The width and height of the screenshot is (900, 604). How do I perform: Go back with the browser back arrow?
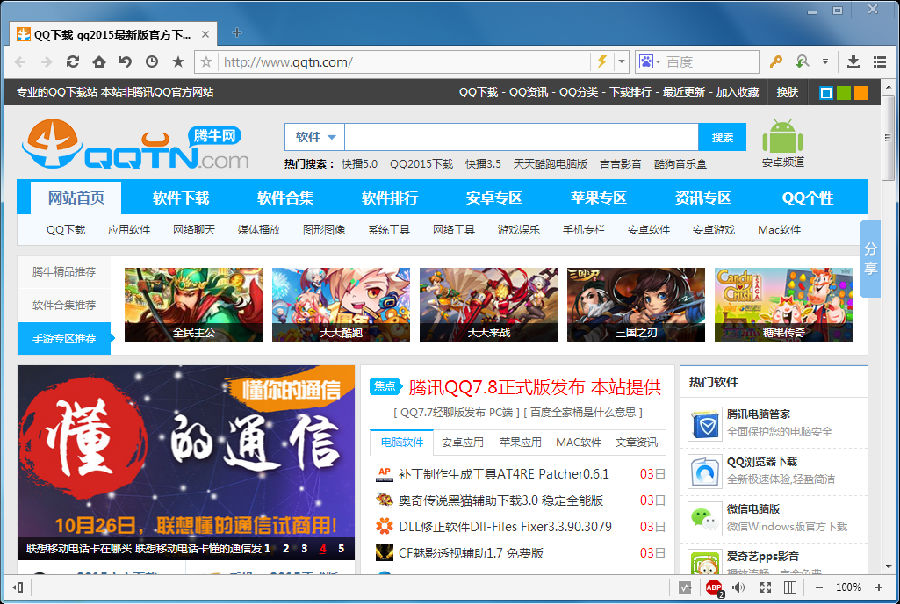[x=20, y=62]
